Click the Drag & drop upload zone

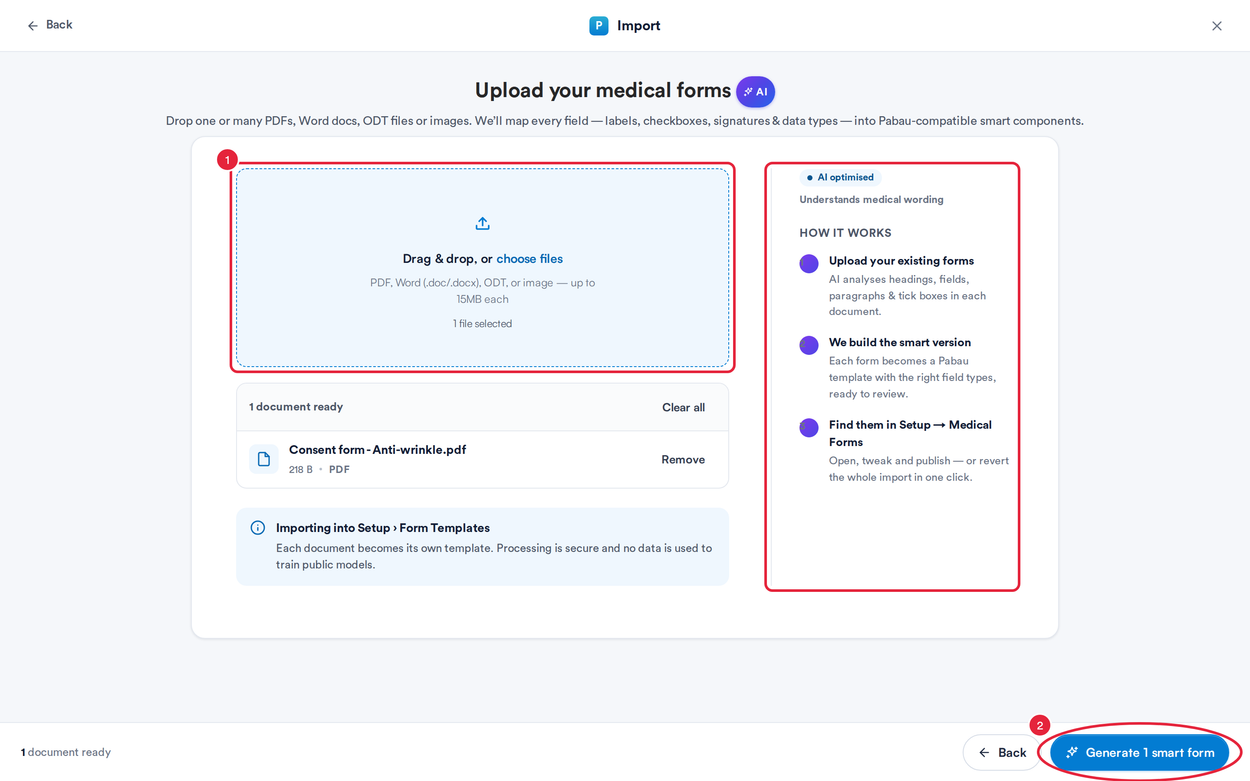(x=483, y=268)
